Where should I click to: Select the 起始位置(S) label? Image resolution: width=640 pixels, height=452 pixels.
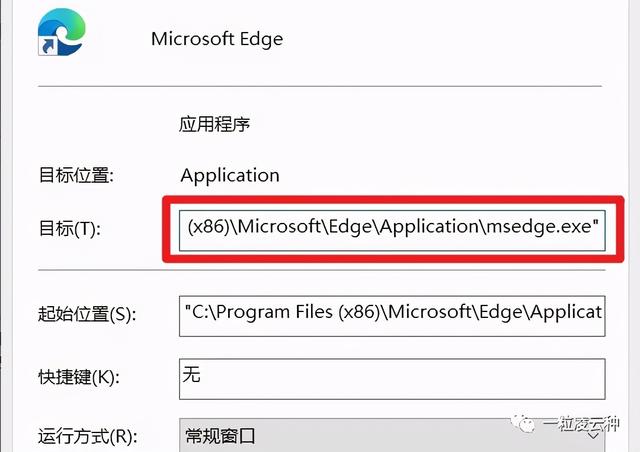[86, 314]
